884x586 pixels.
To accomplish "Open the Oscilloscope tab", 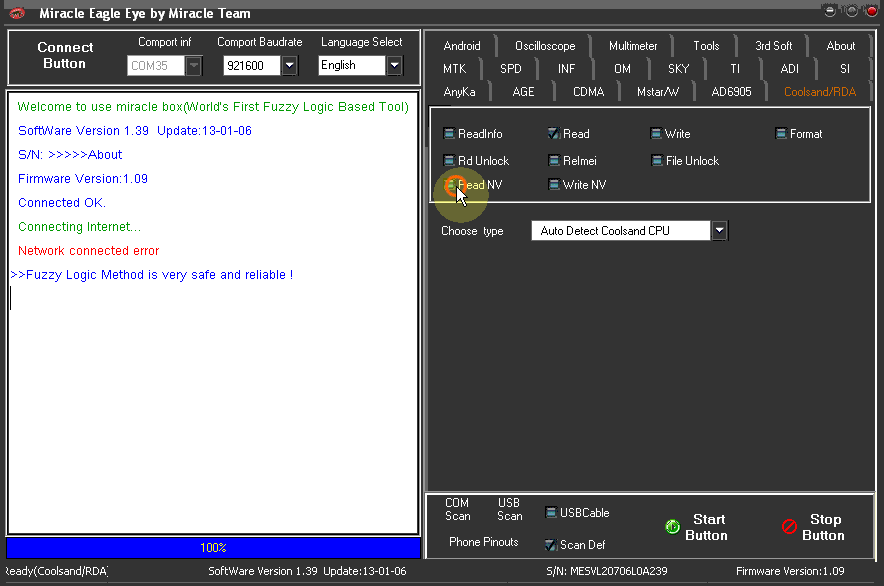I will pyautogui.click(x=545, y=46).
